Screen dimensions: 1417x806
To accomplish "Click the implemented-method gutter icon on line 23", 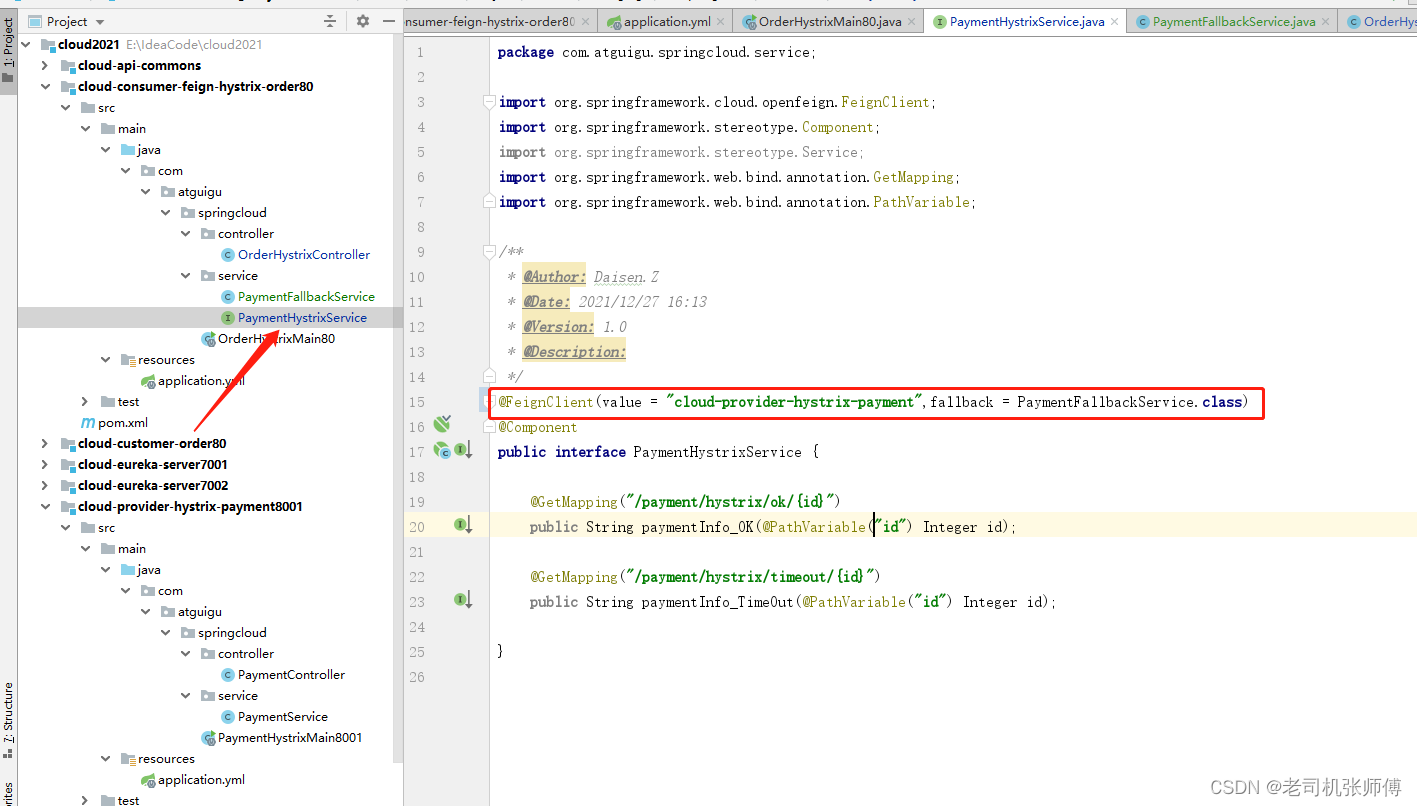I will (x=464, y=600).
